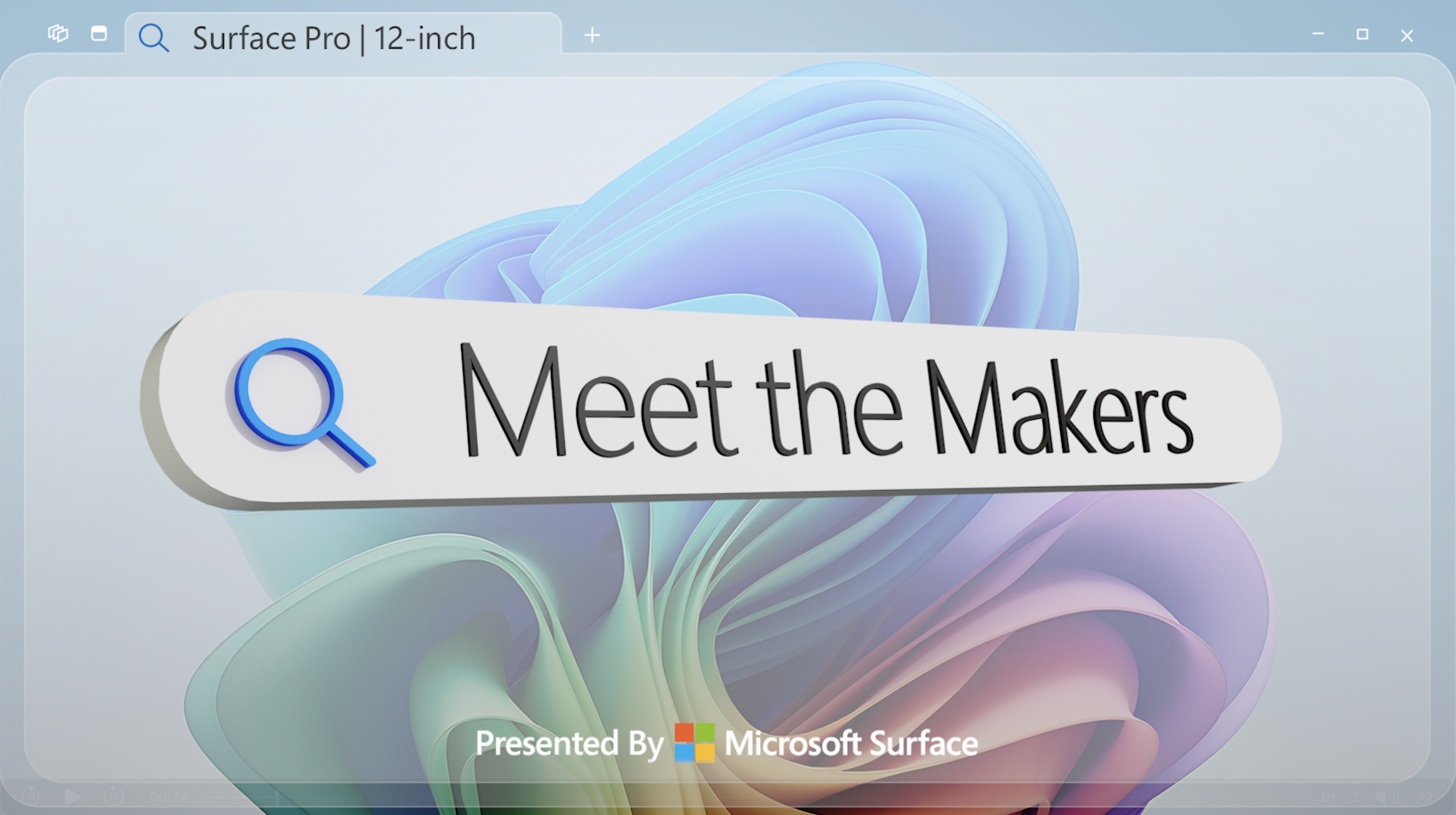Image resolution: width=1456 pixels, height=815 pixels.
Task: Maximize the window
Action: (x=1362, y=35)
